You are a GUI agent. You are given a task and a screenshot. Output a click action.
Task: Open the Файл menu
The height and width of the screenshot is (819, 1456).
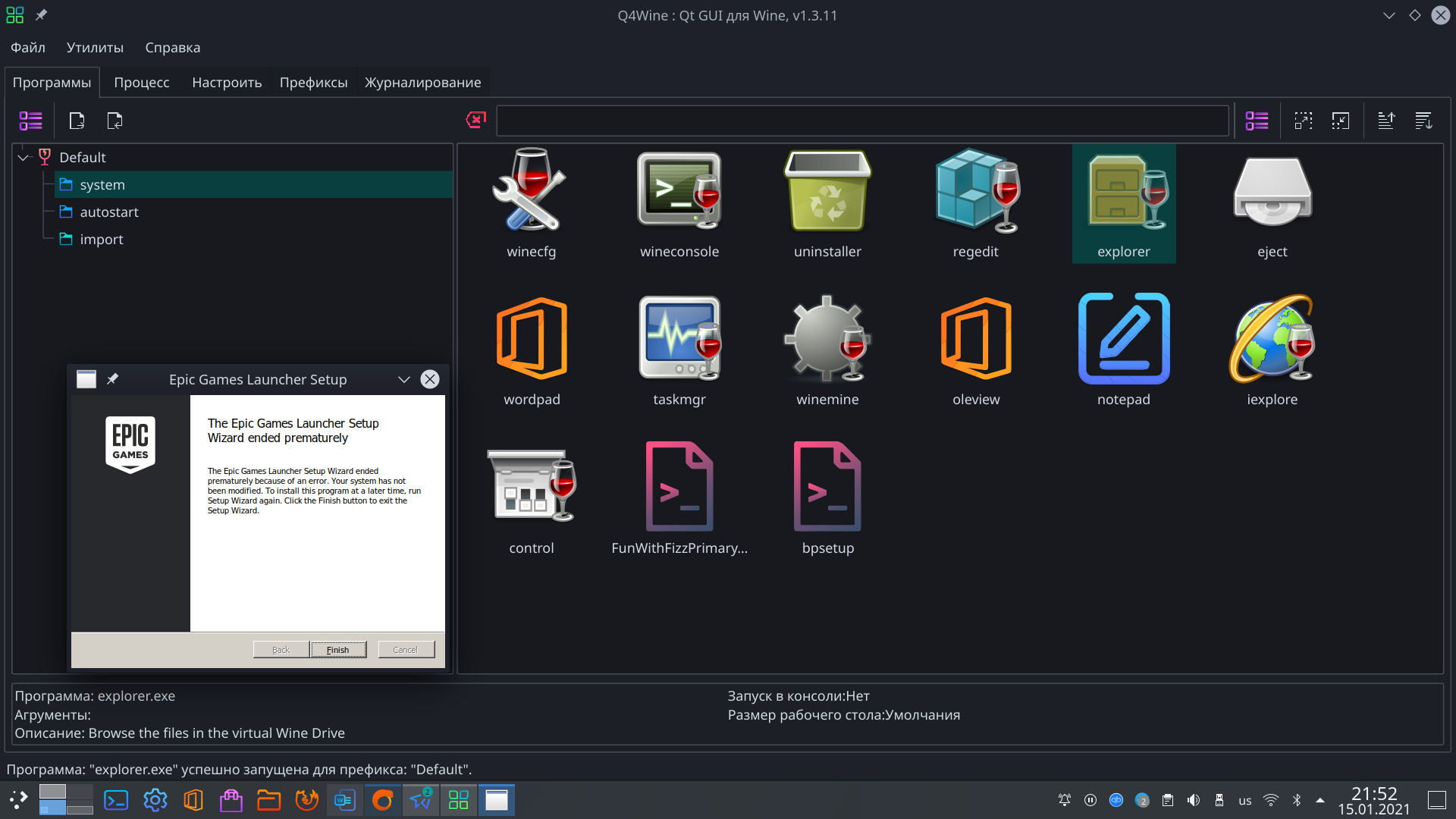pos(28,47)
